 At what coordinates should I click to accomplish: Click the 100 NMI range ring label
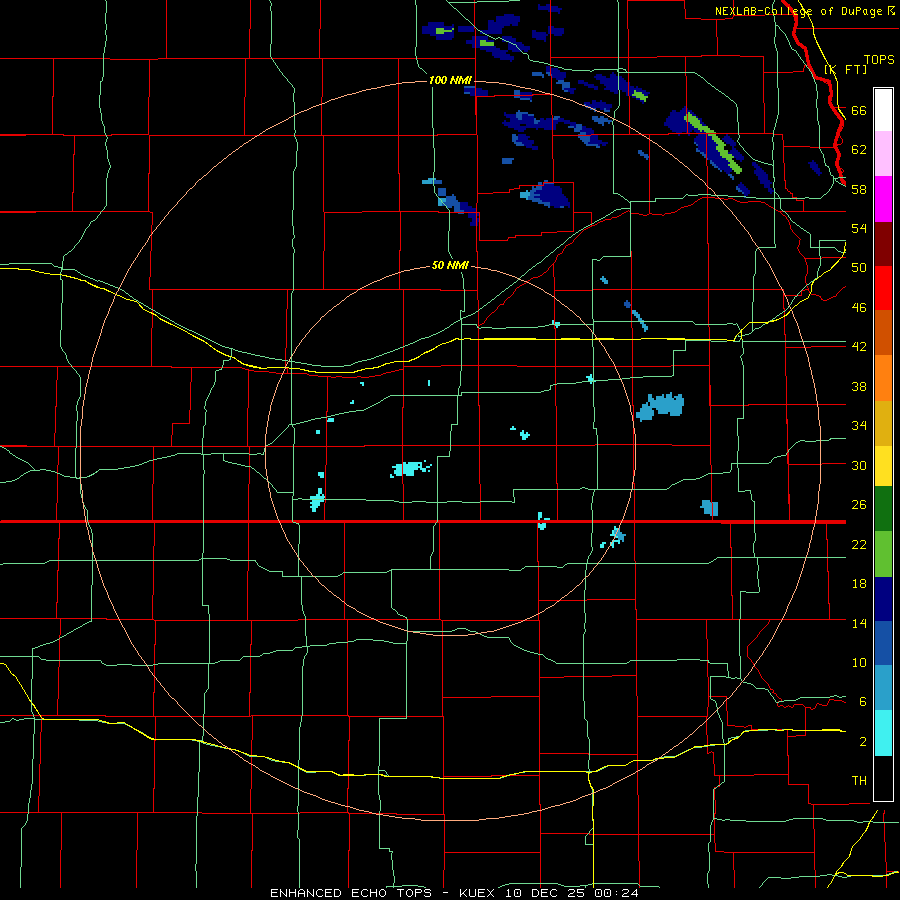point(450,80)
